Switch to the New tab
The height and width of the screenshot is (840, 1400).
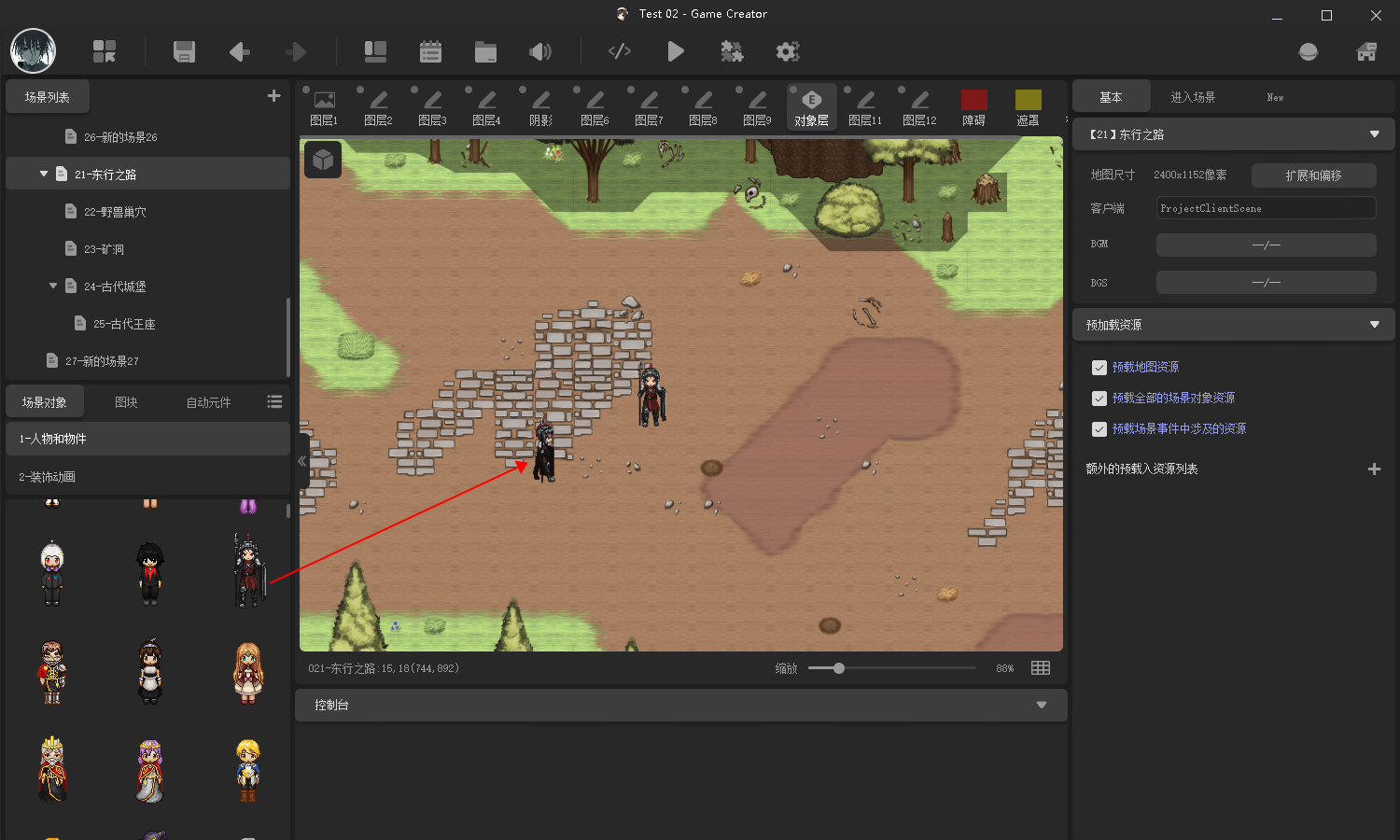click(1275, 97)
